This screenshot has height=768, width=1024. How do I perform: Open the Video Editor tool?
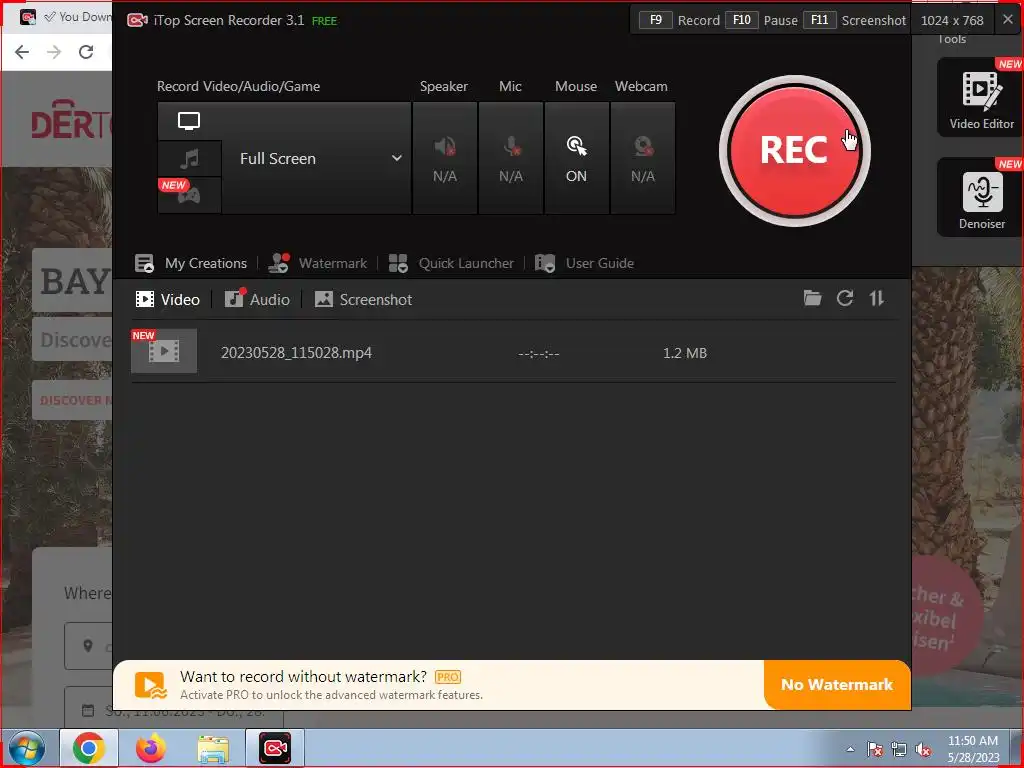coord(981,97)
